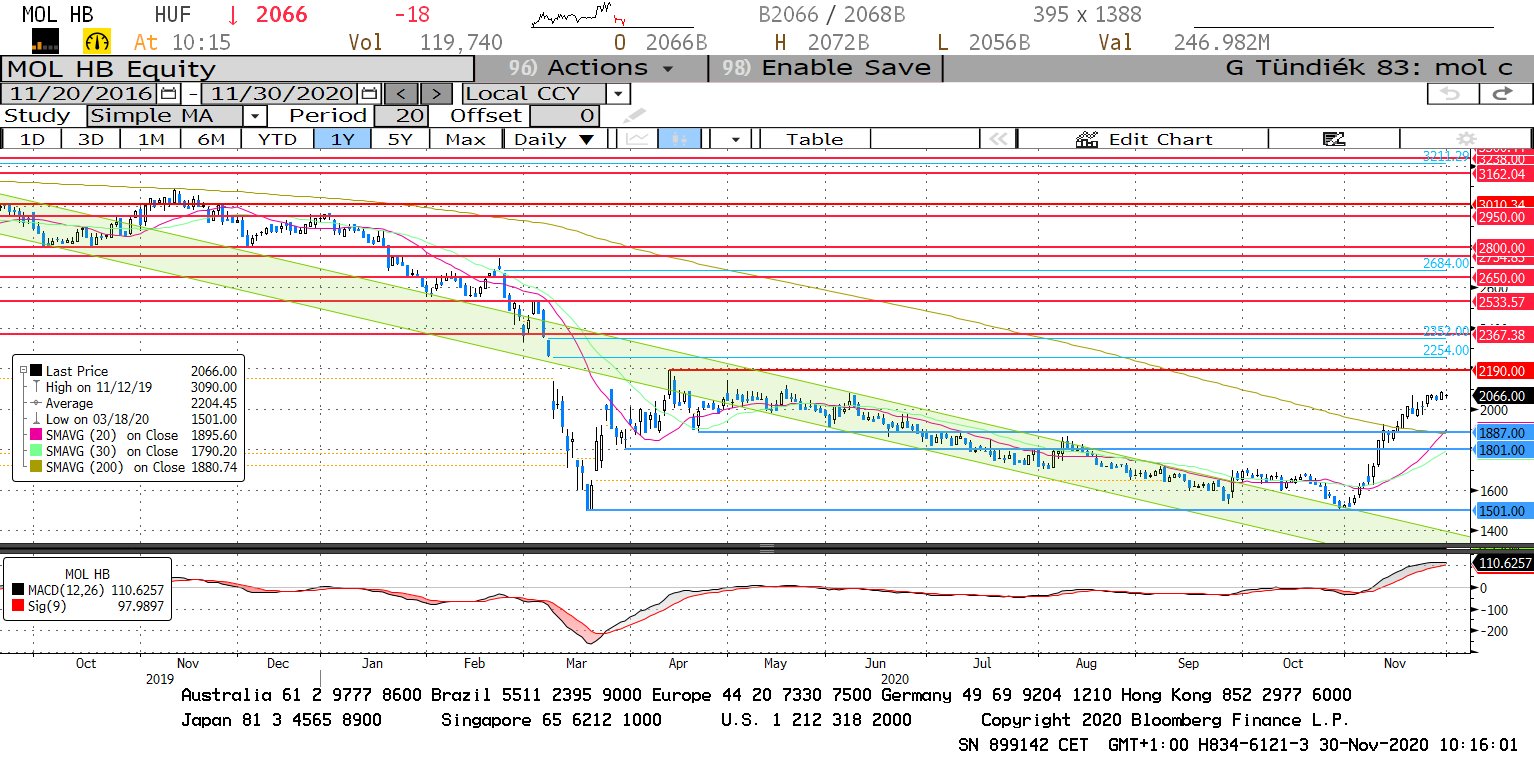Select the 6M range tab
Screen dimensions: 1534x774
(x=211, y=139)
